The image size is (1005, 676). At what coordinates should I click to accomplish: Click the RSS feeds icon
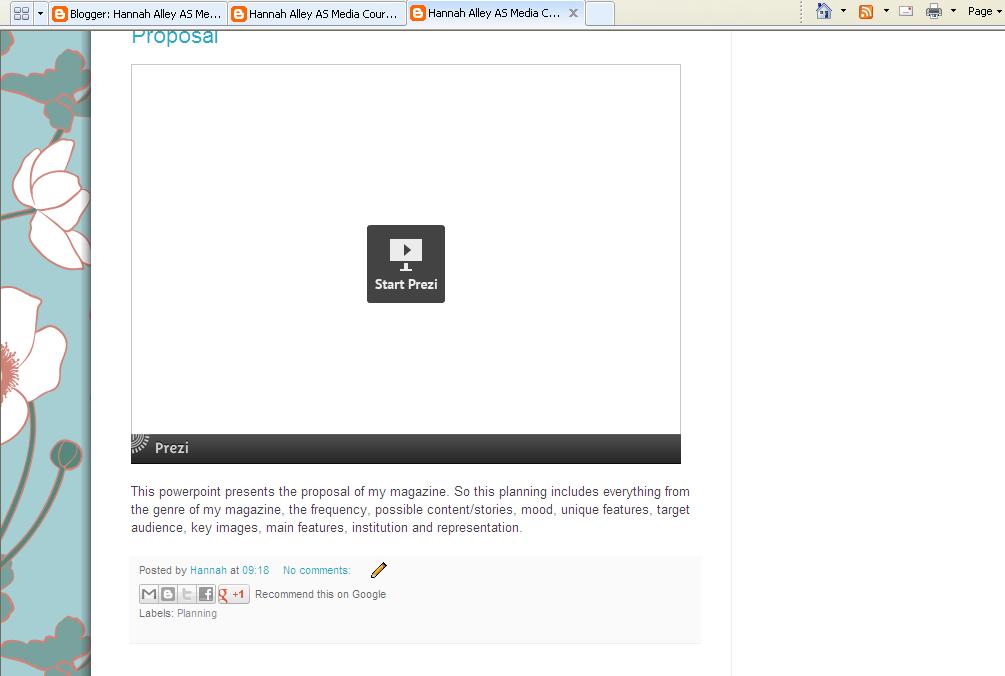click(866, 12)
